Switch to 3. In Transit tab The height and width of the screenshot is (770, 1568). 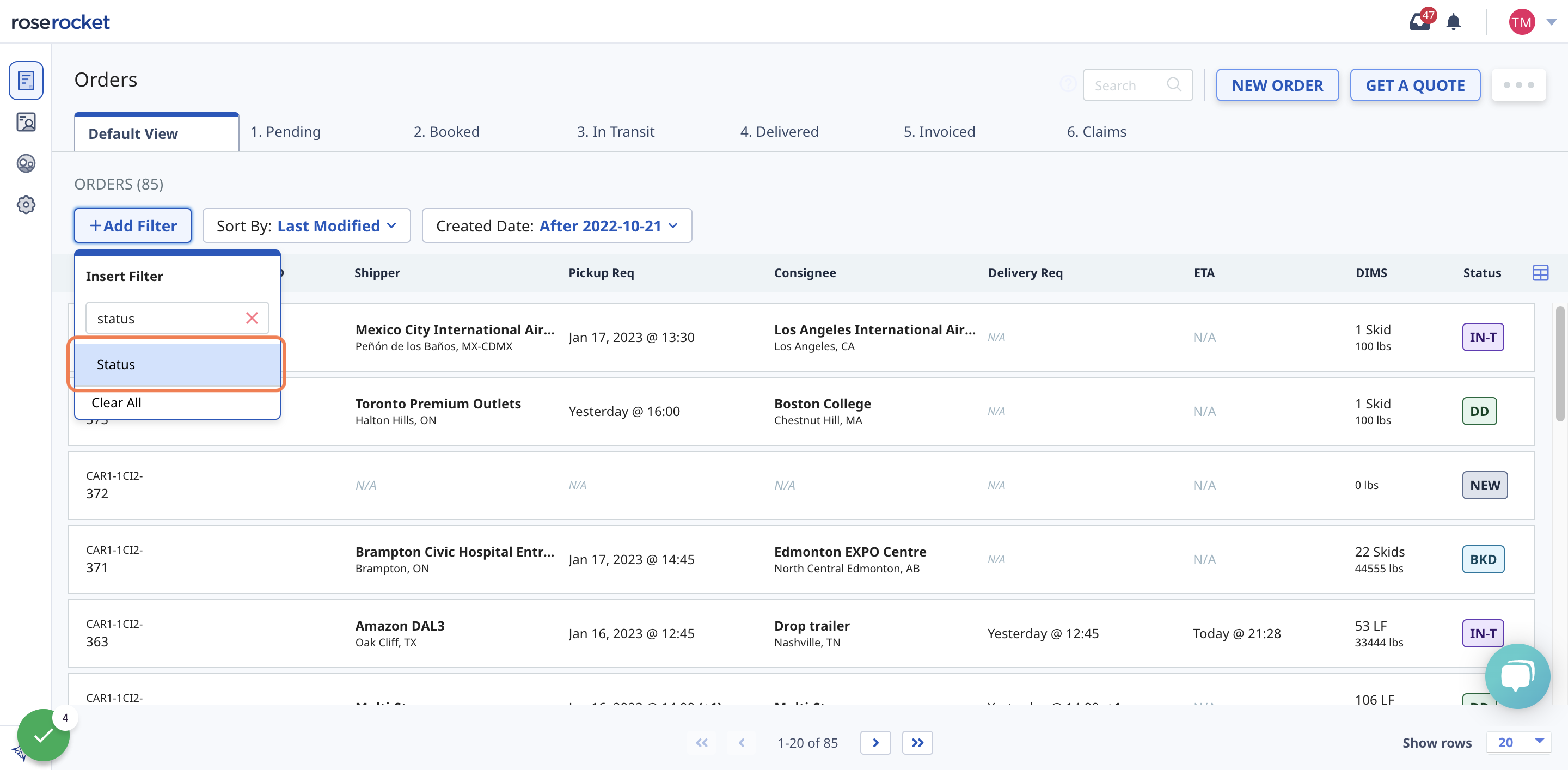point(615,131)
